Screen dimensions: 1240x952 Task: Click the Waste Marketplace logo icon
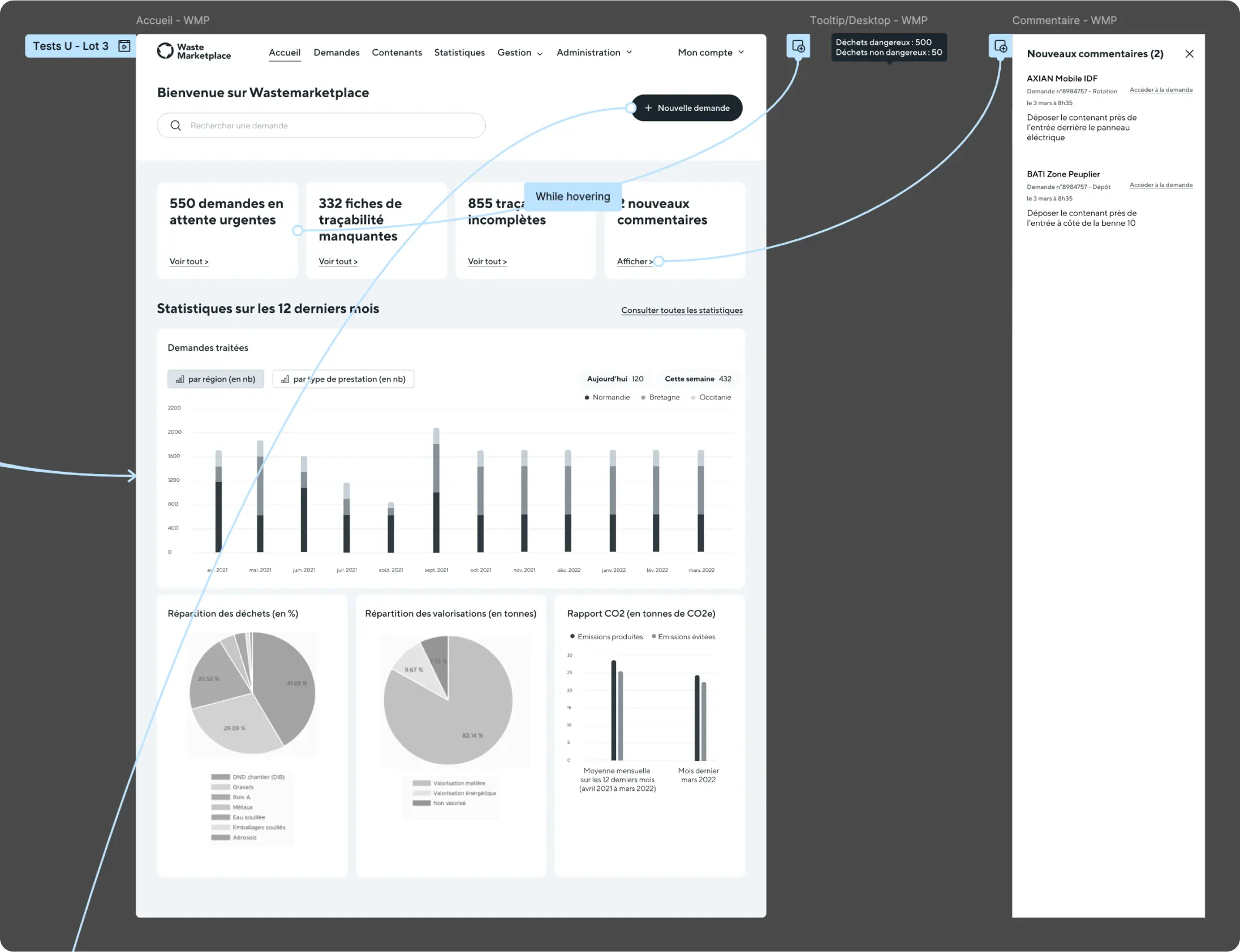[x=165, y=51]
